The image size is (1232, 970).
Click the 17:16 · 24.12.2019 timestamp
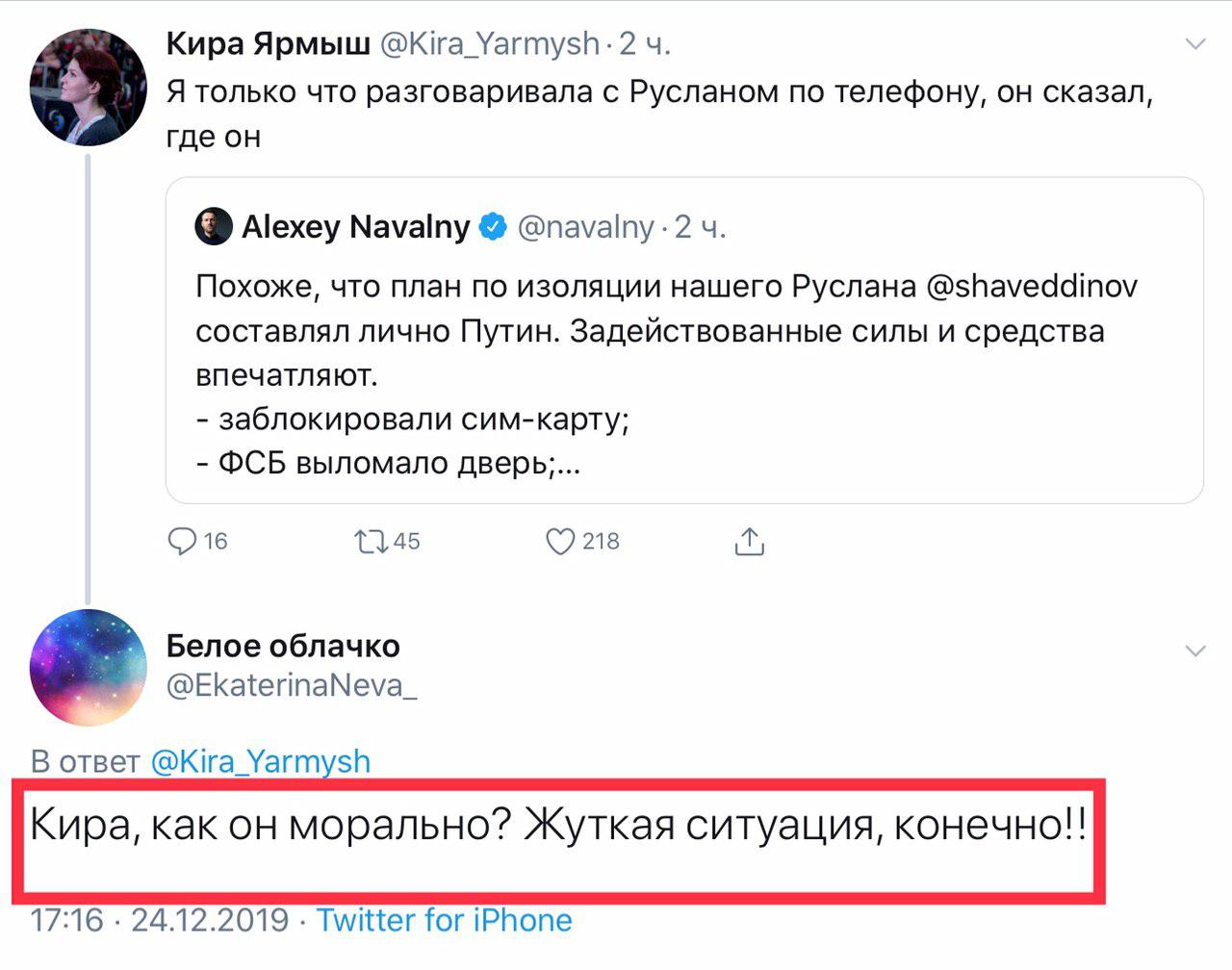point(160,920)
